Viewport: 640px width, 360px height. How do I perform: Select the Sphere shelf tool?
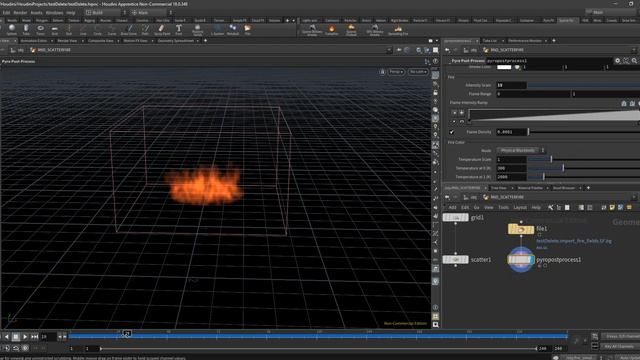[x=12, y=29]
